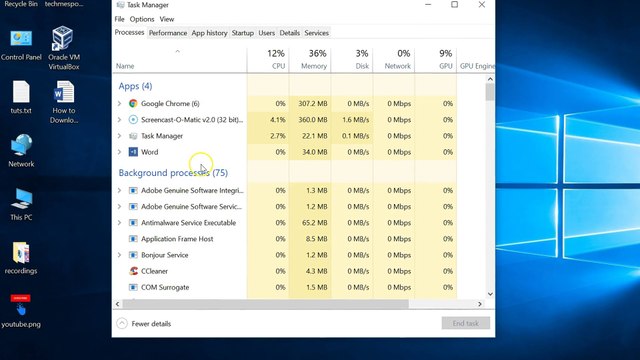Sort processes by Name column

point(180,60)
